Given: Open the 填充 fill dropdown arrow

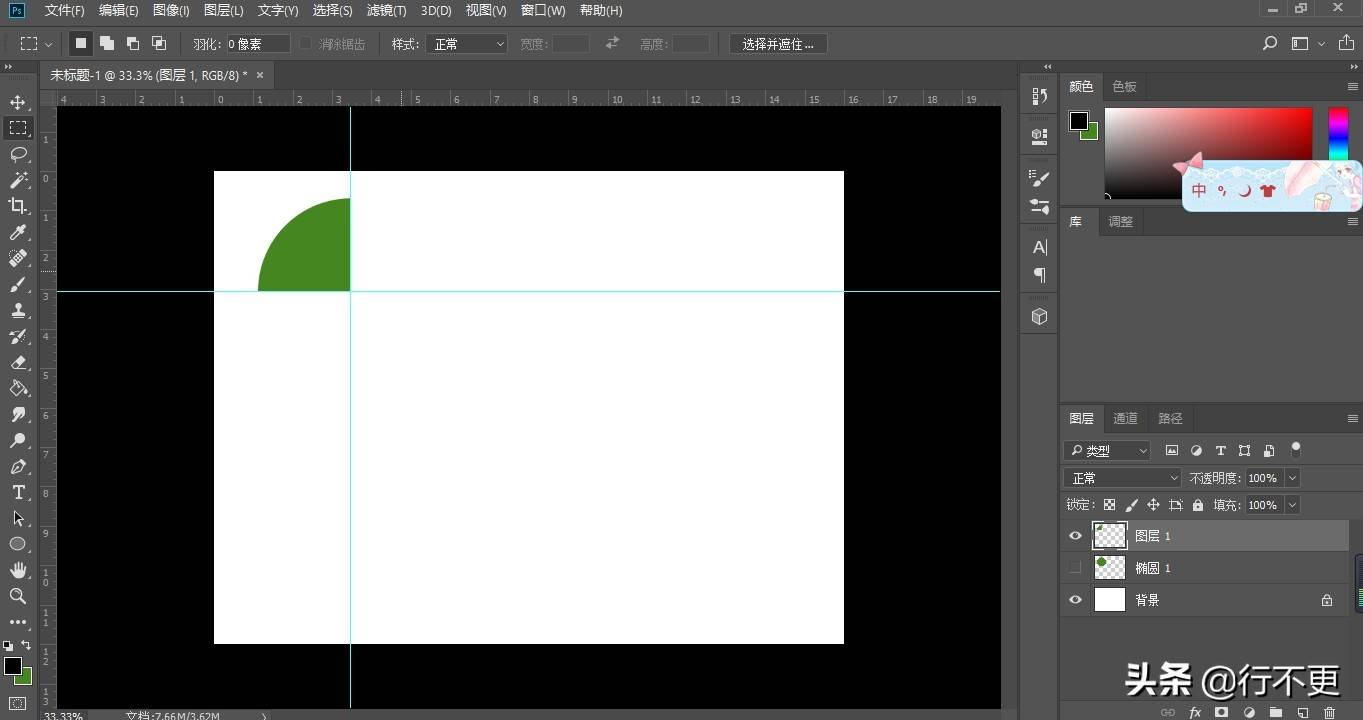Looking at the screenshot, I should [x=1292, y=505].
